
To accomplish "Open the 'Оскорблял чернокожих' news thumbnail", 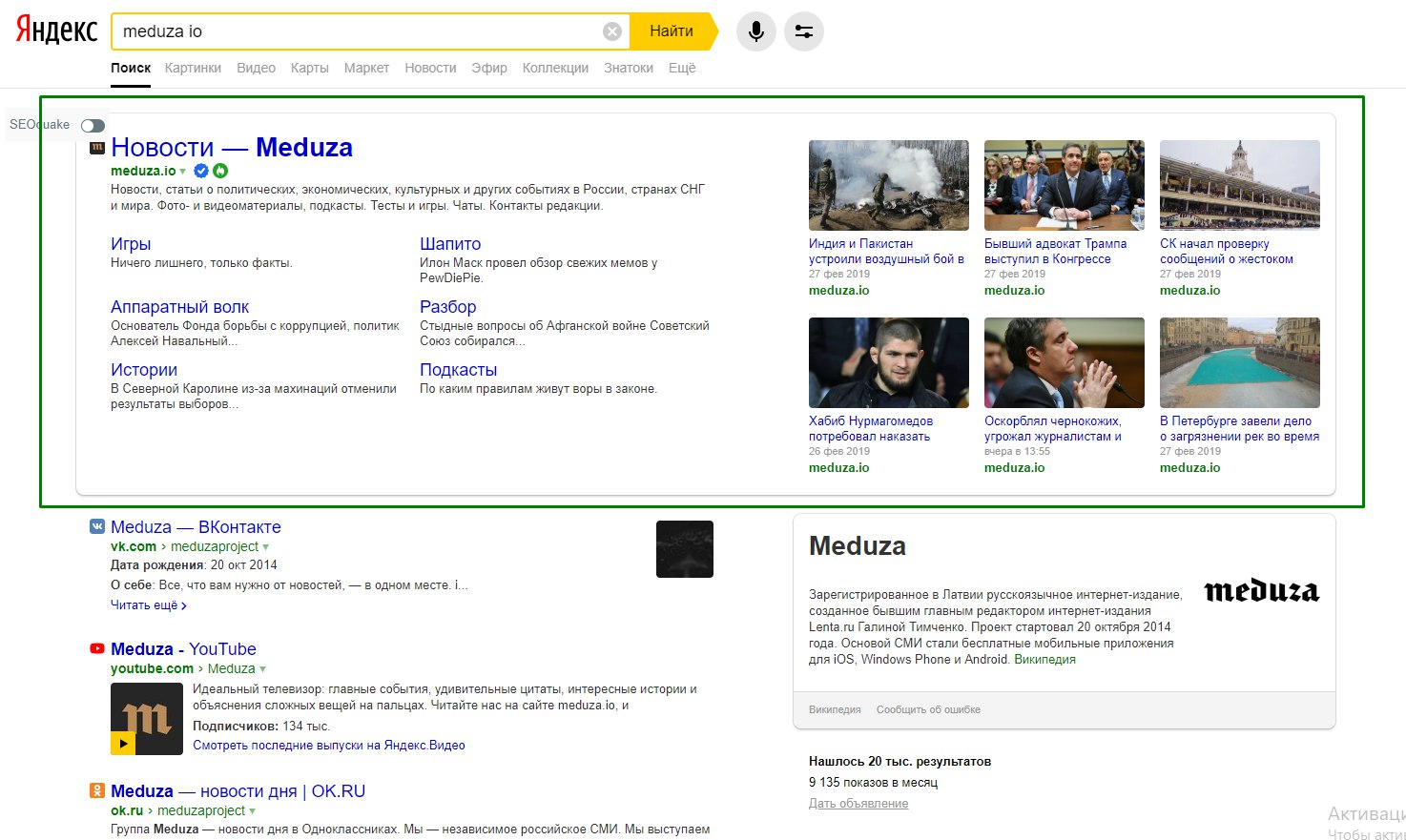I will click(x=1065, y=362).
